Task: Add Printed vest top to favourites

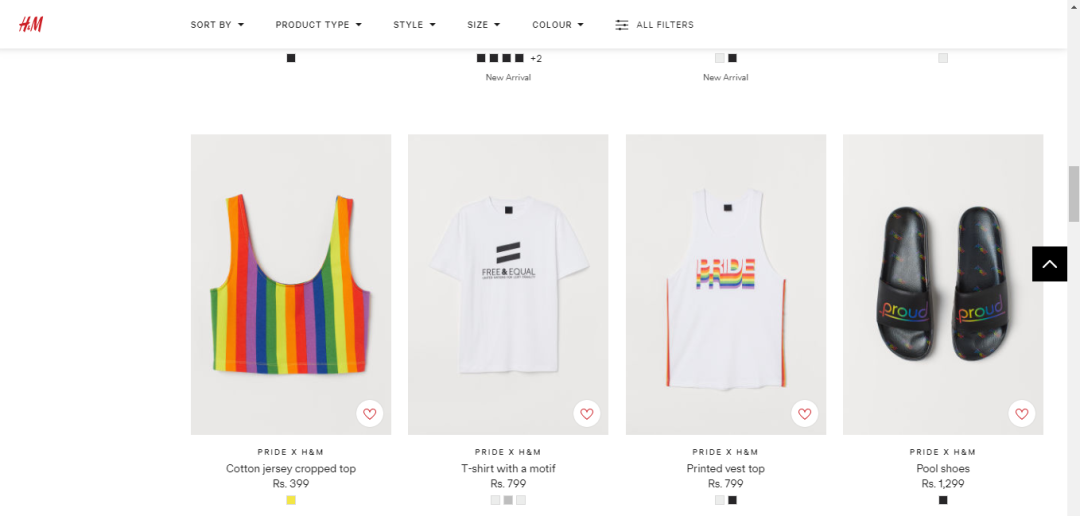Action: click(x=804, y=414)
